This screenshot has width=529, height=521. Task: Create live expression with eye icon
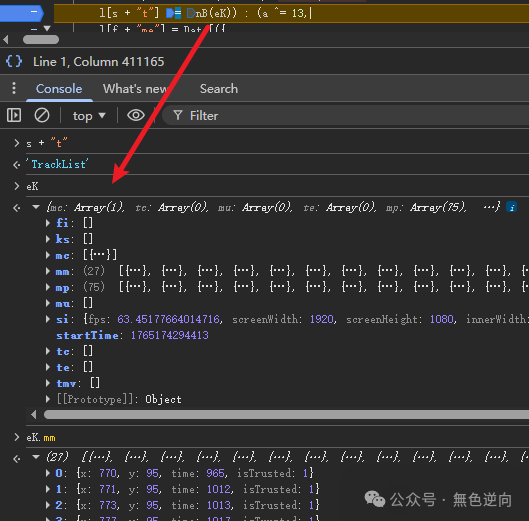pyautogui.click(x=136, y=115)
